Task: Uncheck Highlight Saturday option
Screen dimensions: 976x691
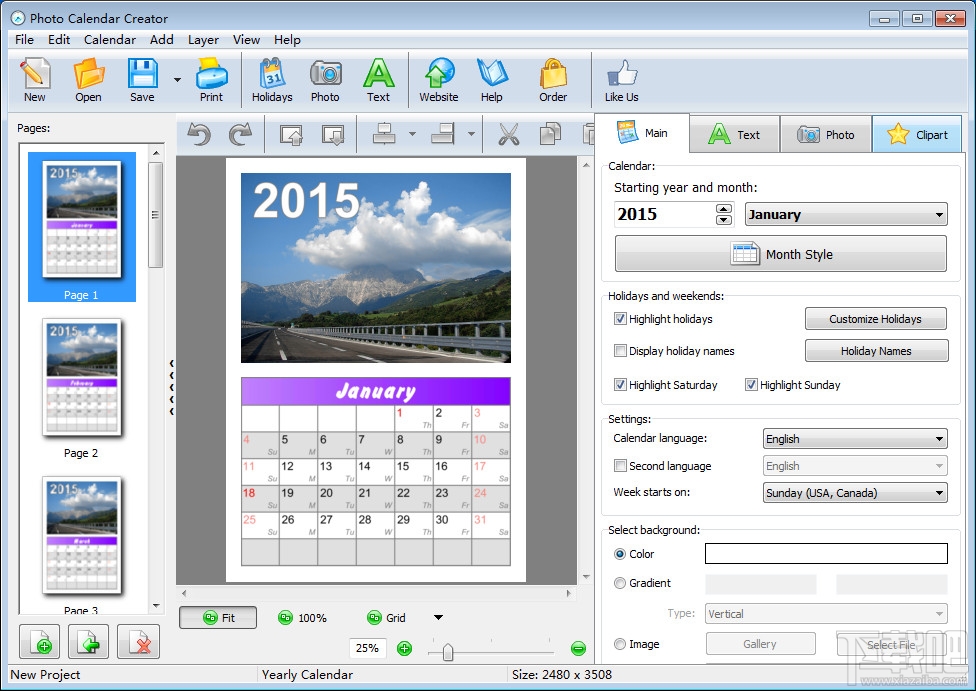Action: click(x=621, y=385)
